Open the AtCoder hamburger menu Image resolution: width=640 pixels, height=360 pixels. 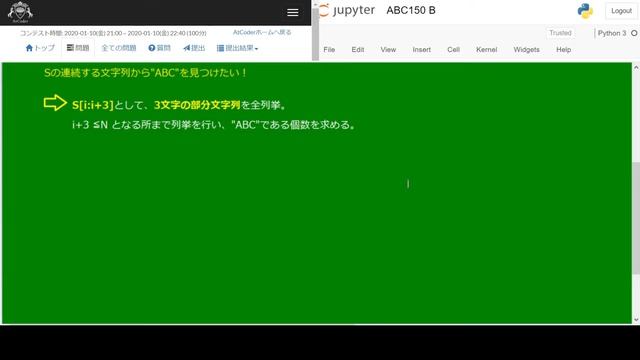293,13
